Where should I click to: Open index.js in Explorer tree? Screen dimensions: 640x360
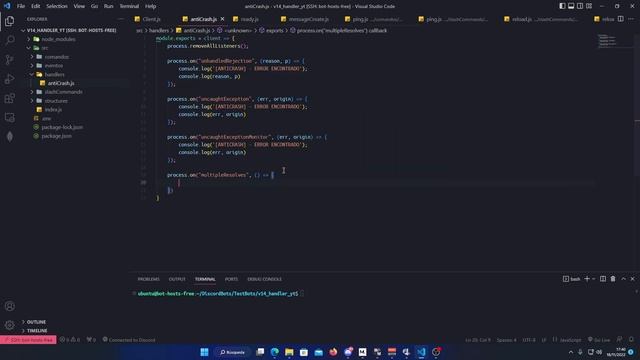(53, 110)
